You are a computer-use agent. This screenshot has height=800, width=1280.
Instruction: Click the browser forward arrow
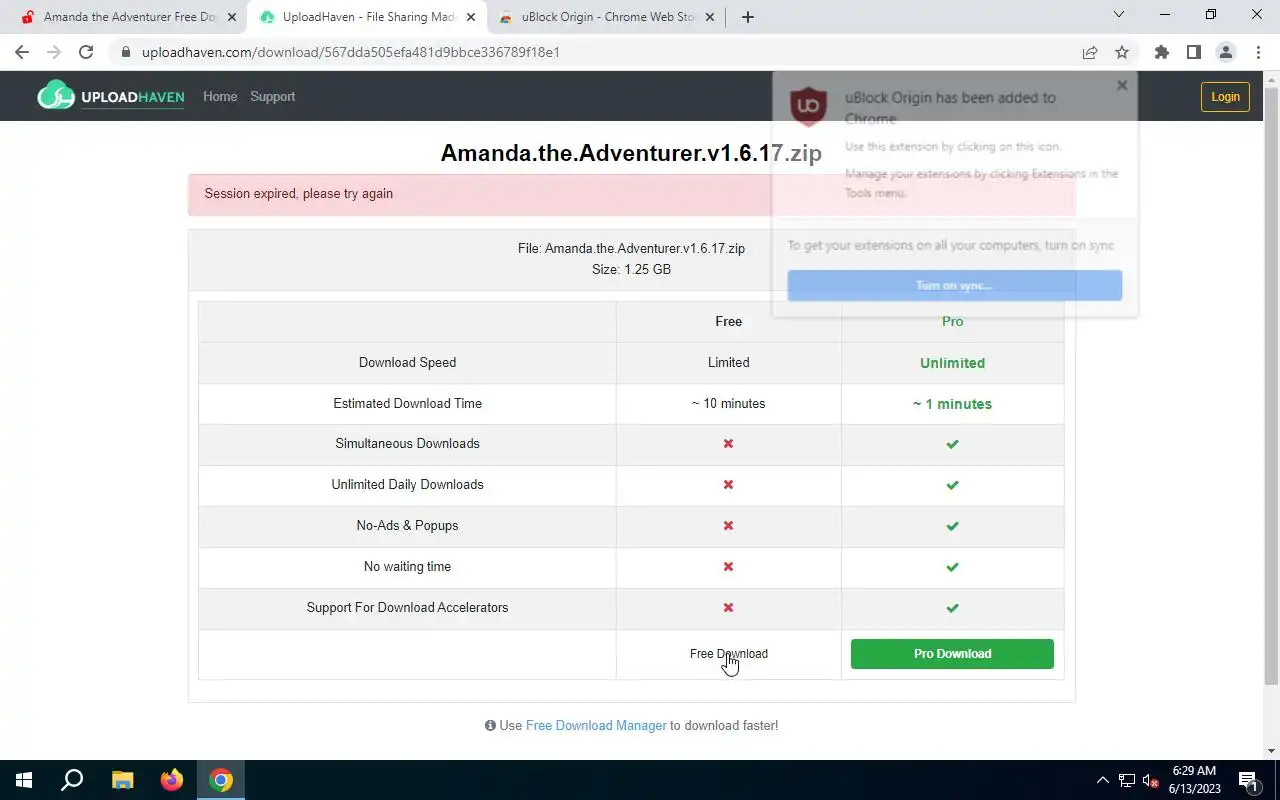point(54,52)
